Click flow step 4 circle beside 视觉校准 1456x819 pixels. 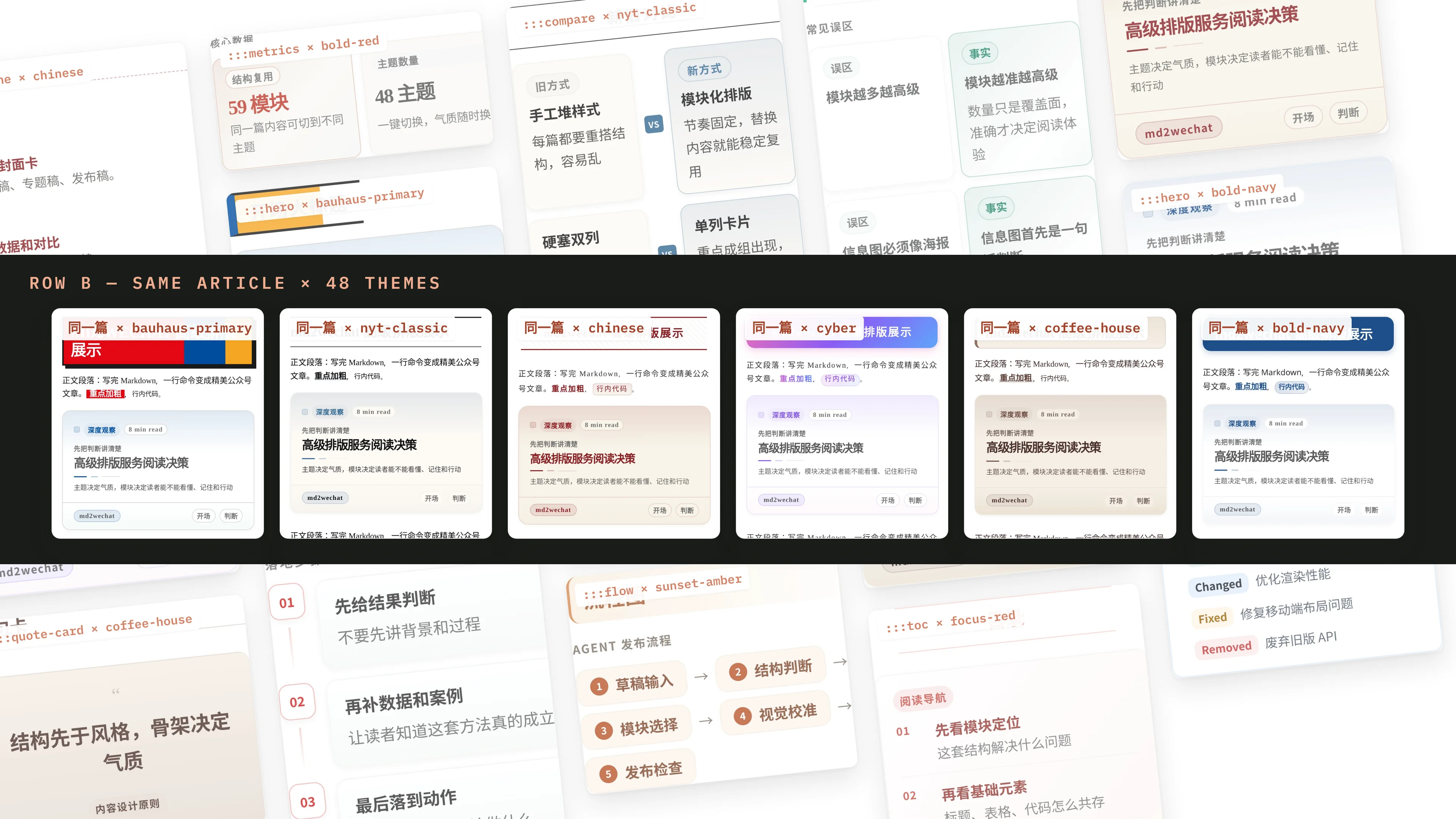(742, 716)
